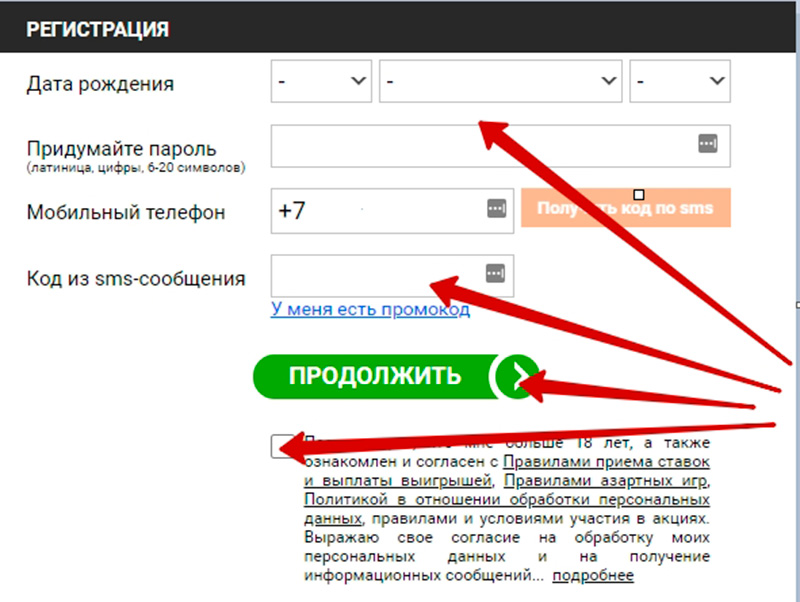Expand the birth month dropdown

point(500,82)
